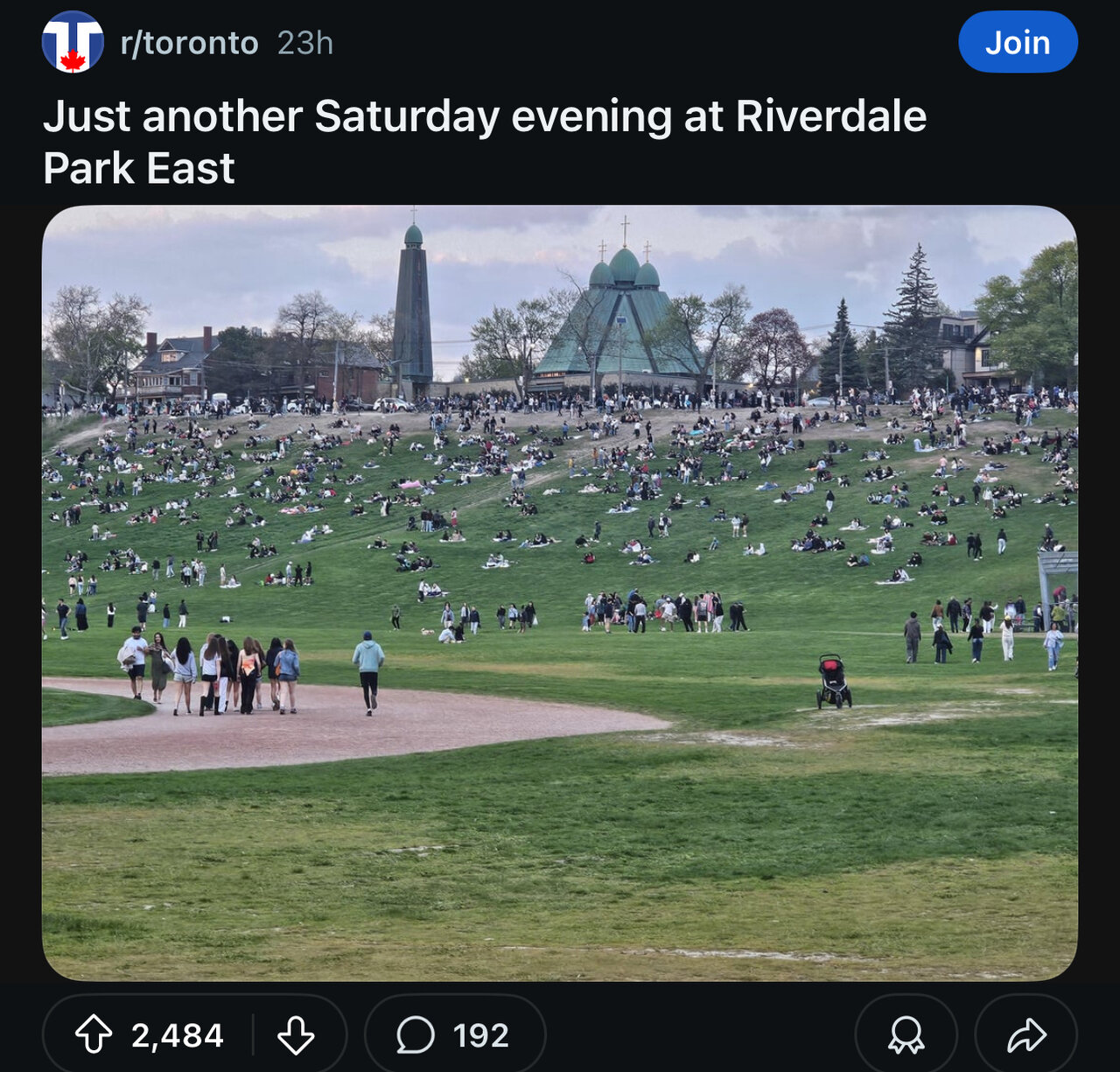1120x1072 pixels.
Task: Open the r/toronto community avatar
Action: pos(73,42)
